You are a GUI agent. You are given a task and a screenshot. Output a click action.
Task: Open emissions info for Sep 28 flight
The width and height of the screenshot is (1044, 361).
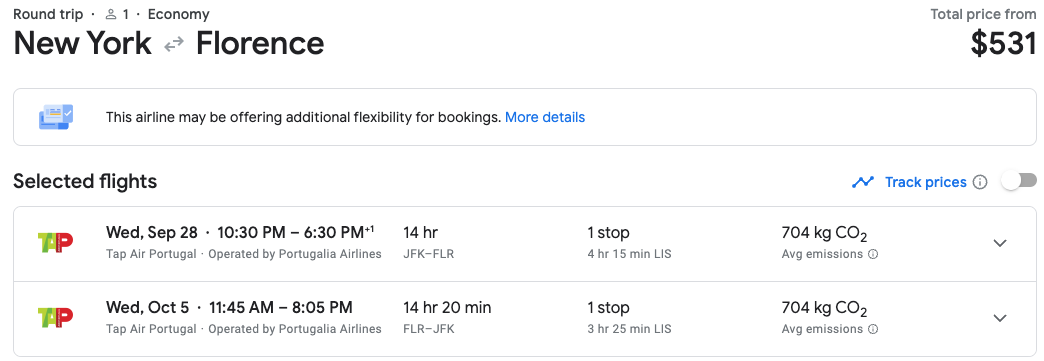(873, 254)
